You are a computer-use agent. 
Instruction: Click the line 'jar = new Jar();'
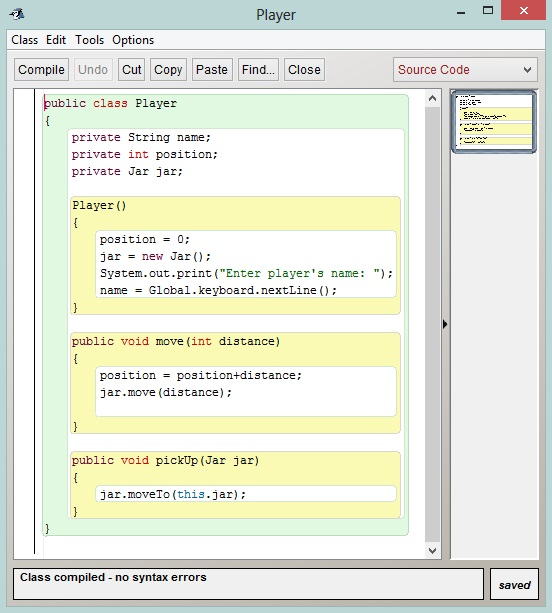coord(155,256)
